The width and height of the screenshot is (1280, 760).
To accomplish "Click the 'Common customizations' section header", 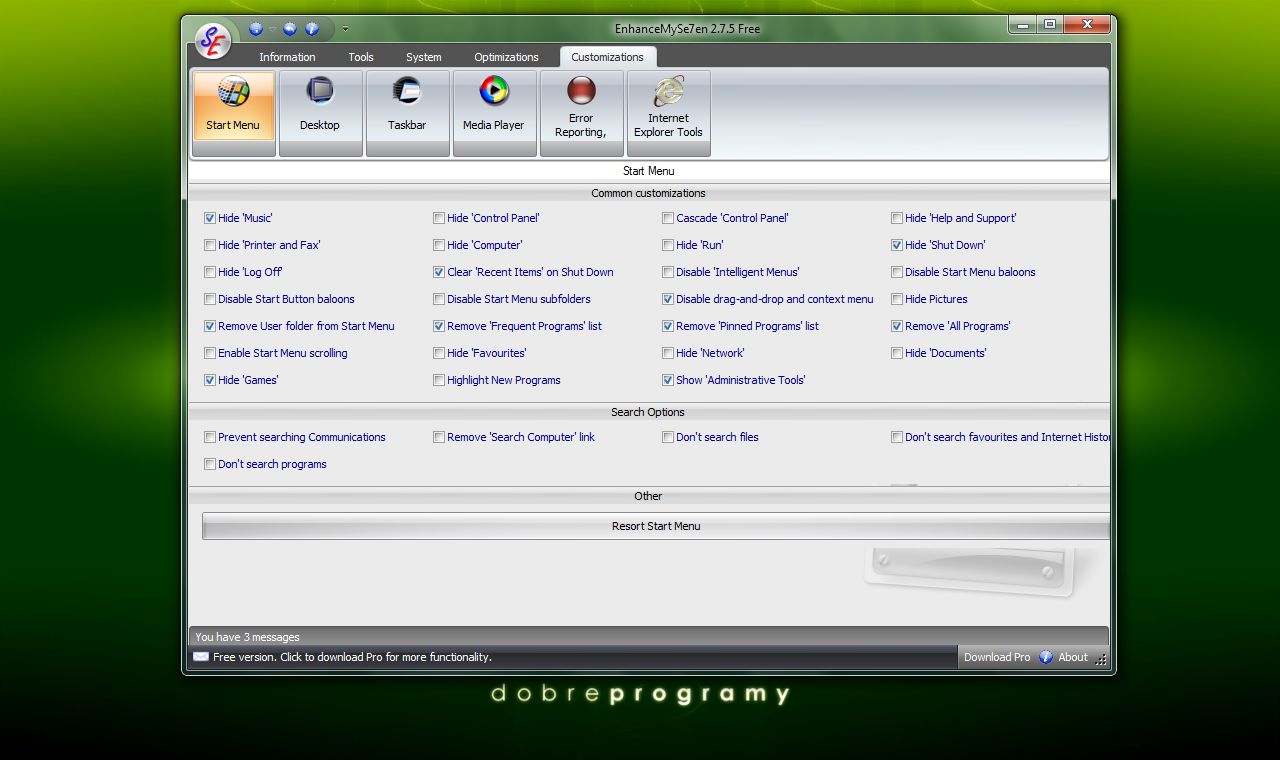I will [648, 193].
